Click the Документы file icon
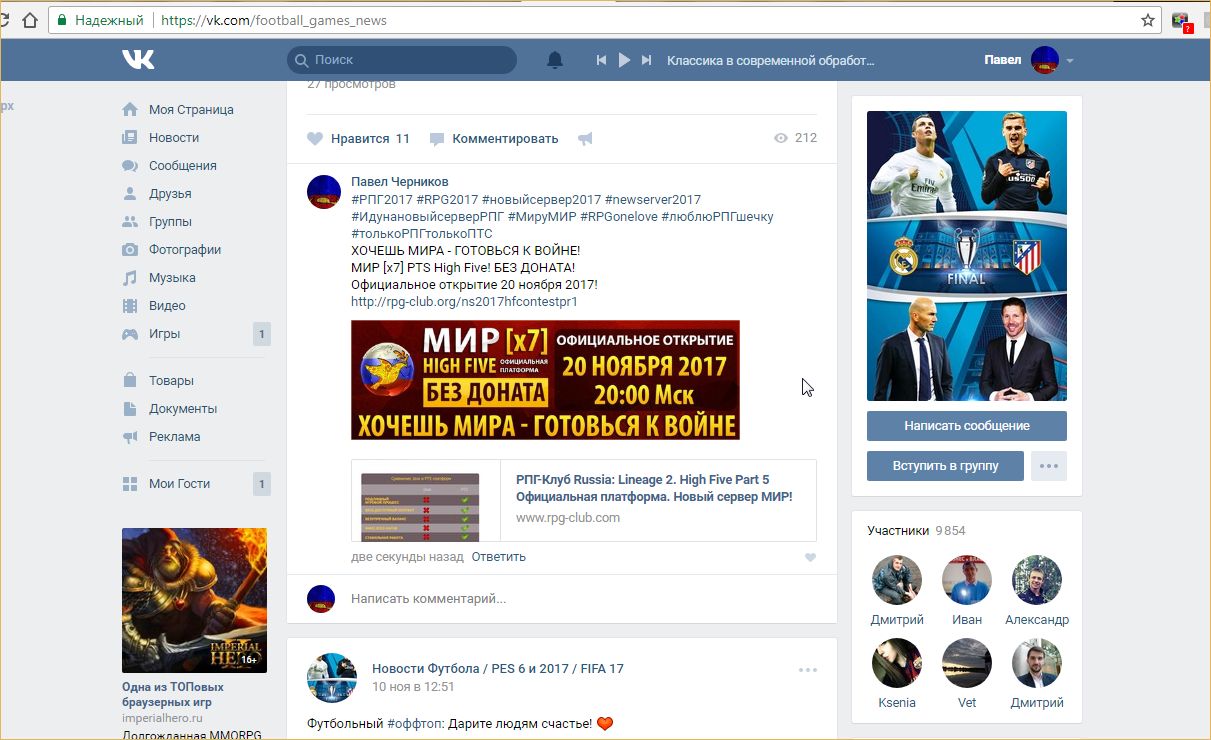 (x=130, y=409)
